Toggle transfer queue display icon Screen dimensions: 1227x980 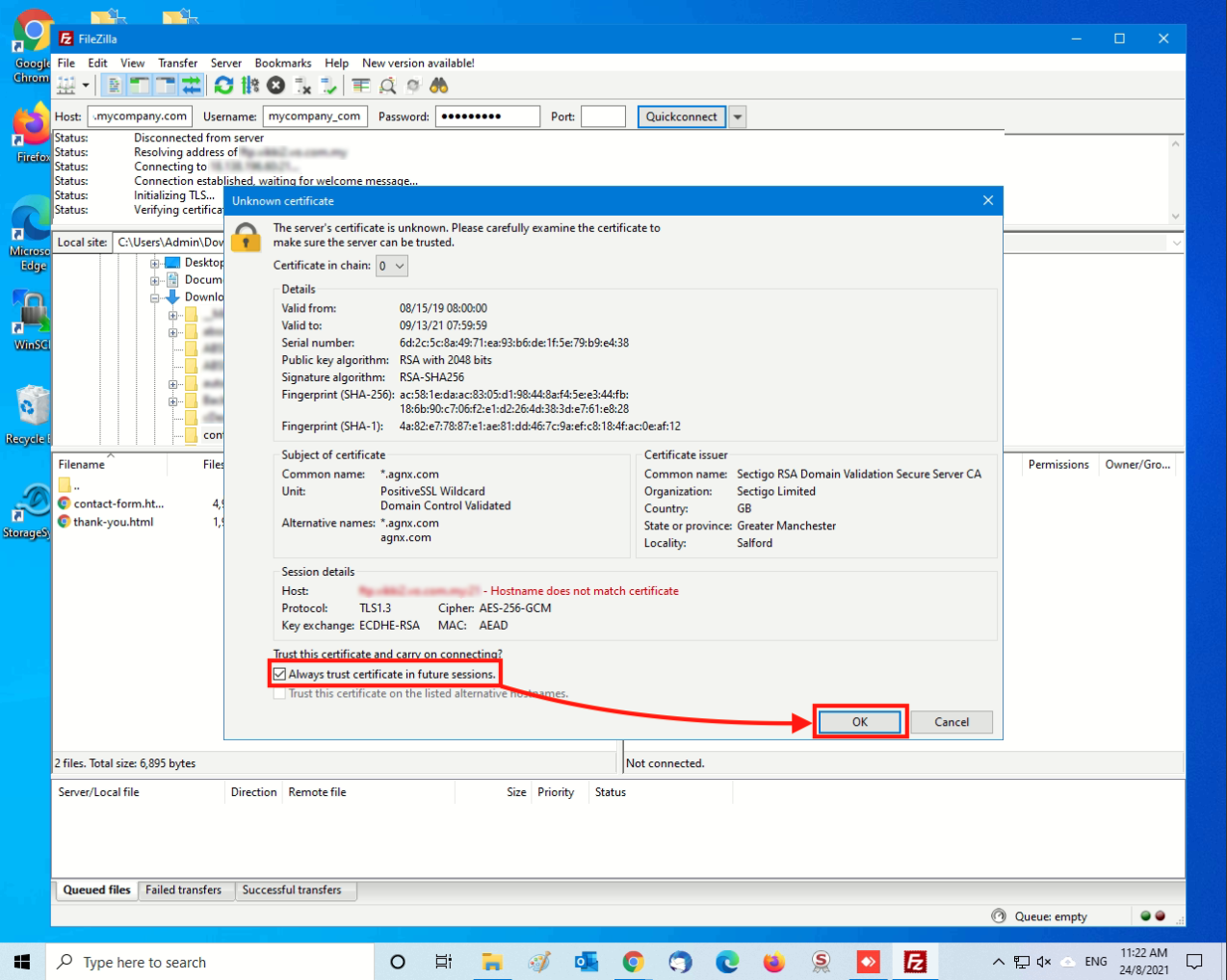click(x=192, y=86)
